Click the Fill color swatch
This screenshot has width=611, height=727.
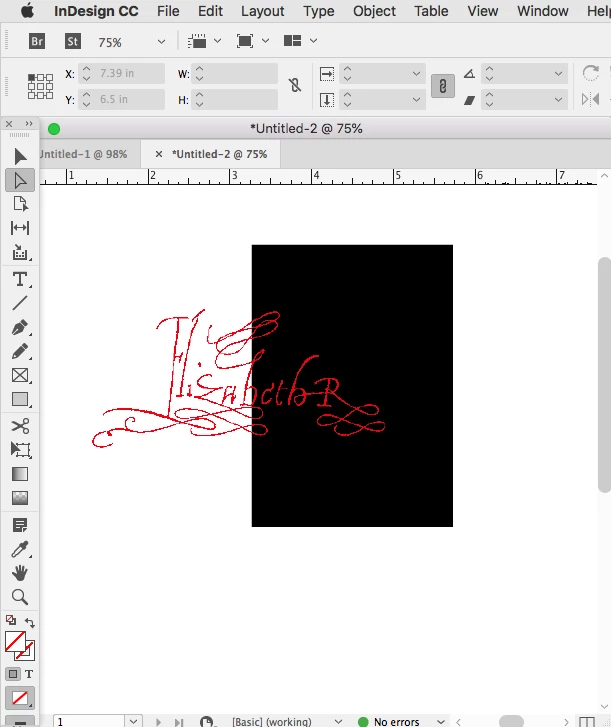[x=15, y=642]
